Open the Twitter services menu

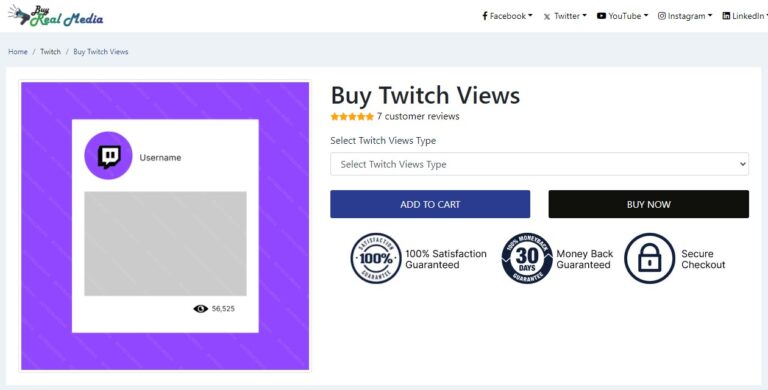coord(565,16)
